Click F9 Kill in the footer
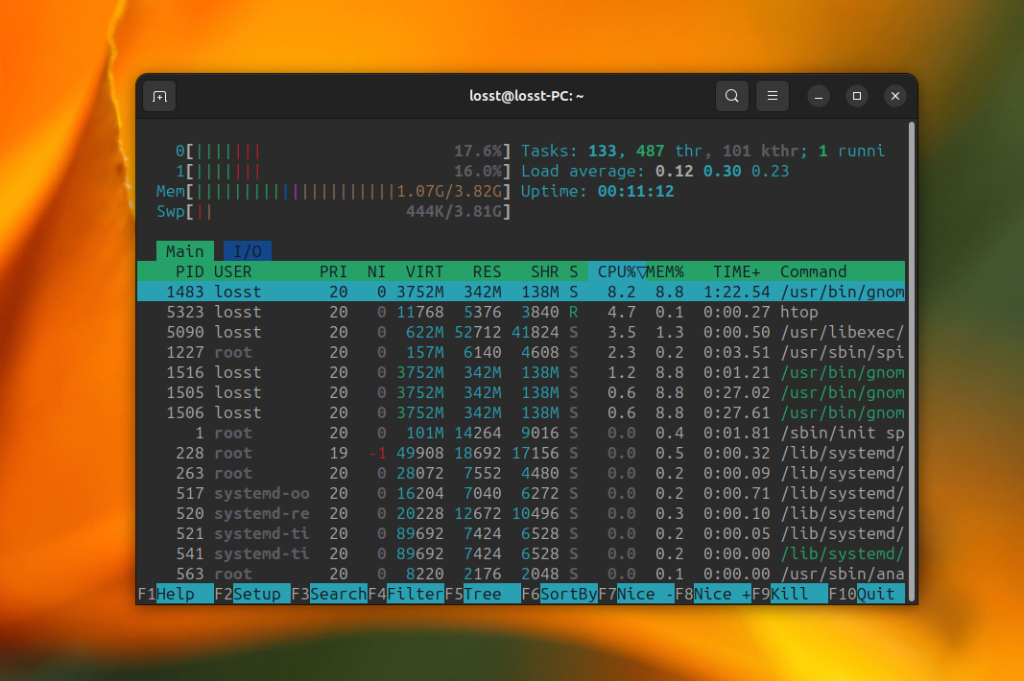This screenshot has width=1024, height=681. click(x=790, y=594)
